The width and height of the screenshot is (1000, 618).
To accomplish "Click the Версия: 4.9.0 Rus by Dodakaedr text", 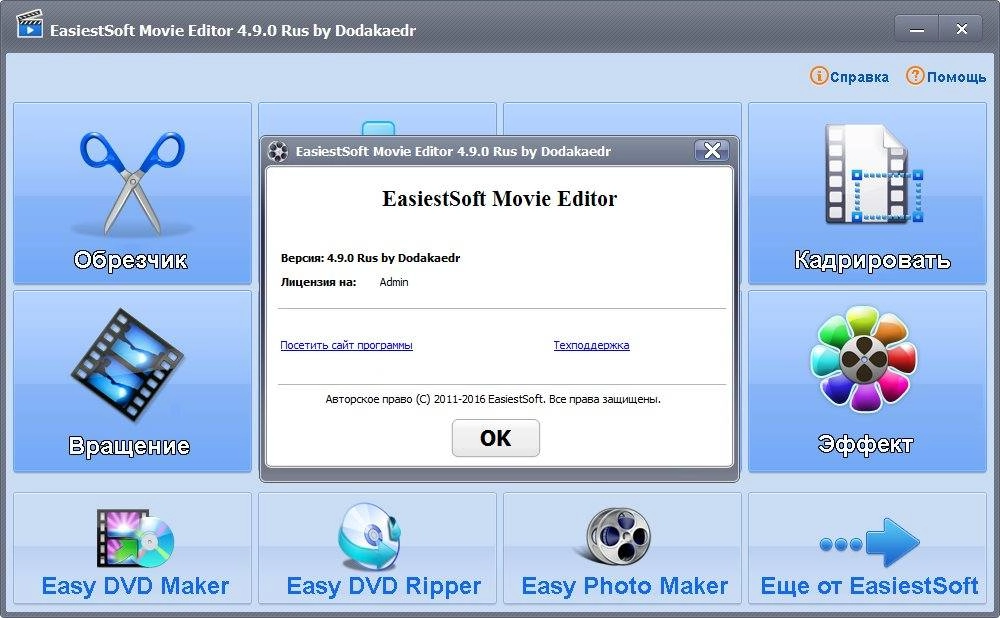I will 371,258.
